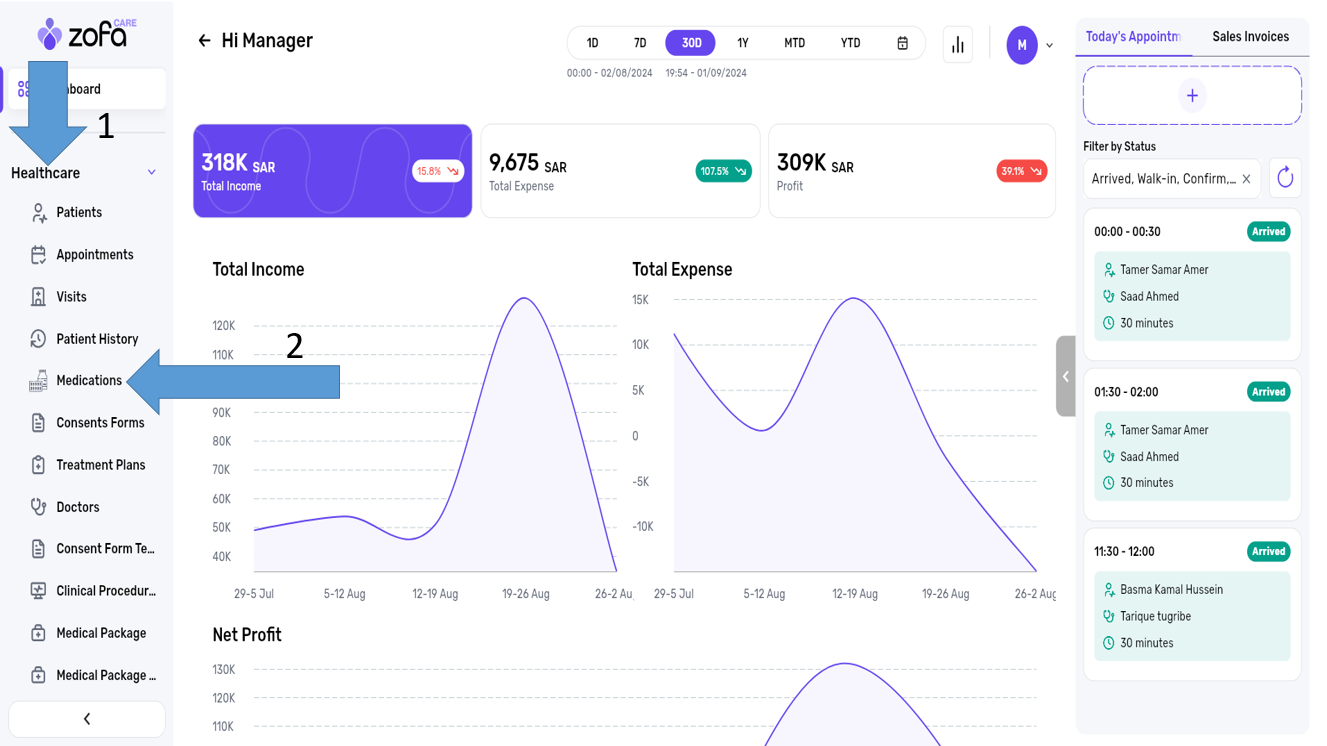
Task: Open the calendar date picker icon
Action: click(902, 43)
